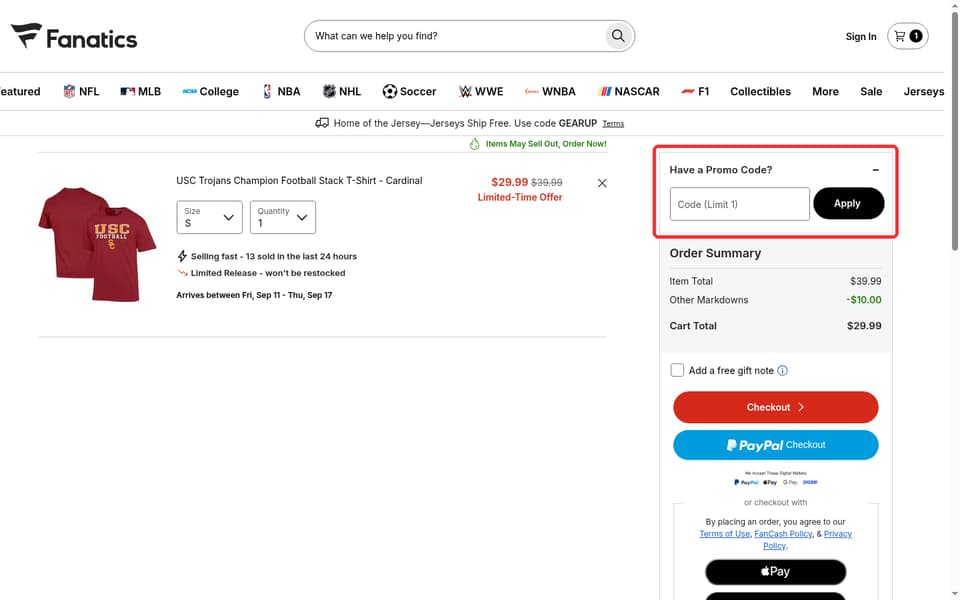The width and height of the screenshot is (960, 600).
Task: Click the NFL shield icon
Action: pos(69,91)
